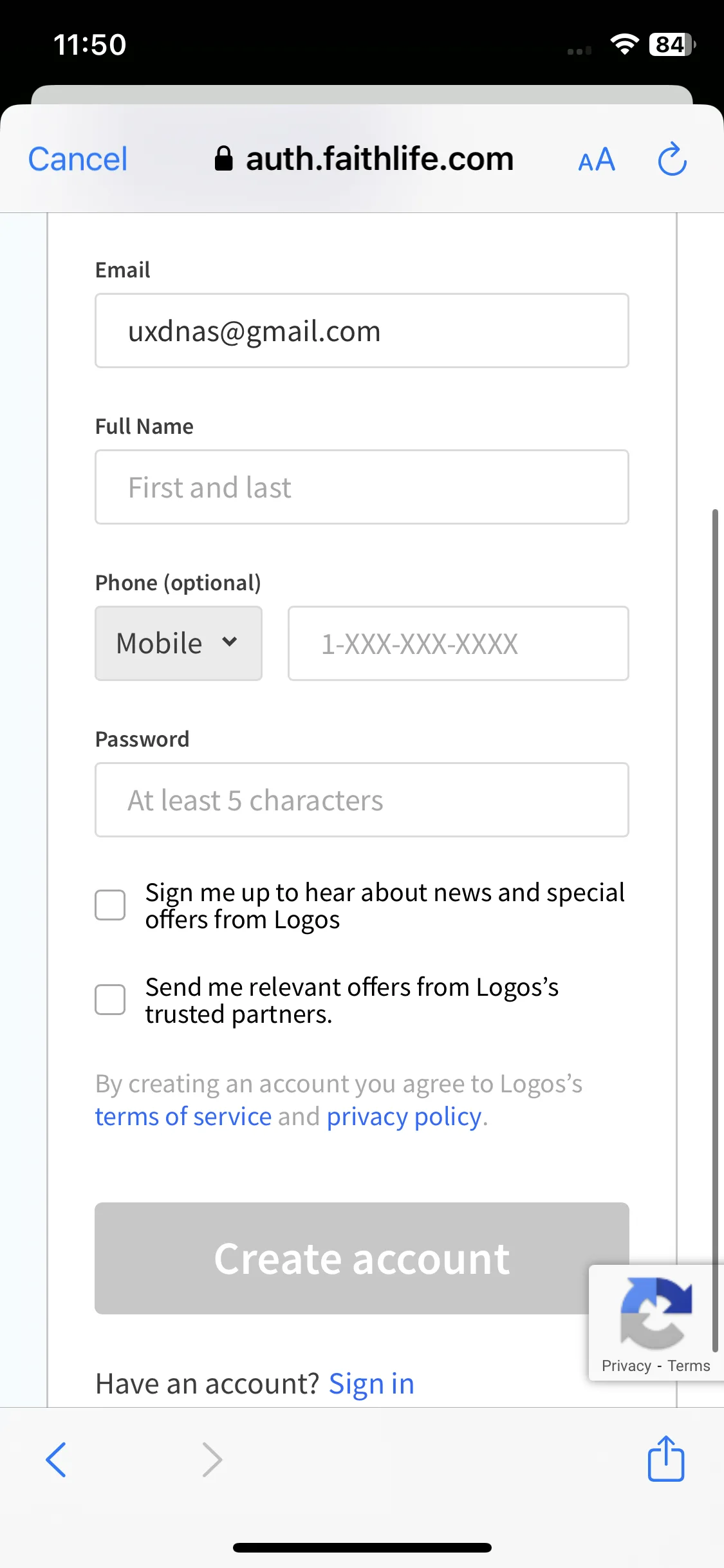The image size is (724, 1568).
Task: Open the privacy policy link
Action: coord(404,1117)
